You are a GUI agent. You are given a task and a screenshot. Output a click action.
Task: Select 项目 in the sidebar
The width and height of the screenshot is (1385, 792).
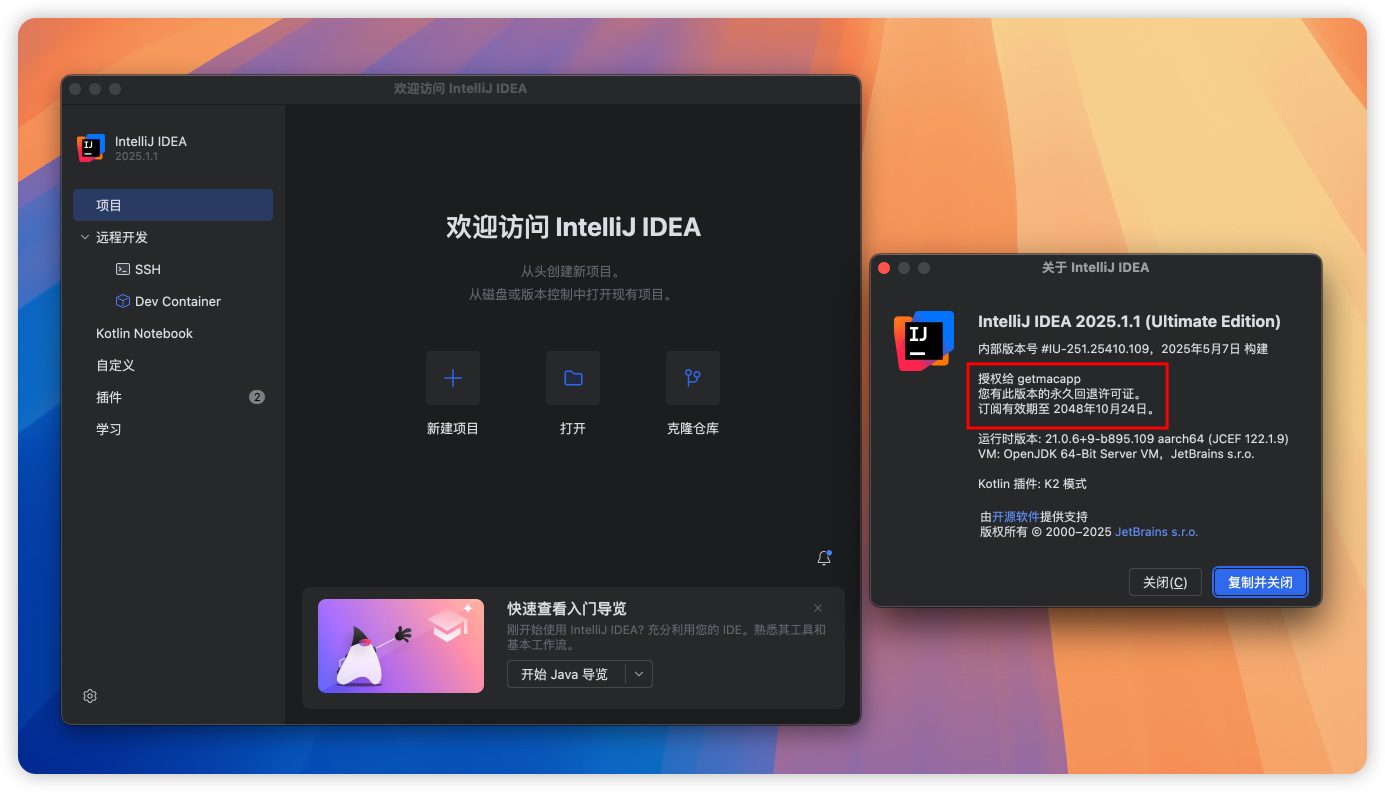click(173, 205)
